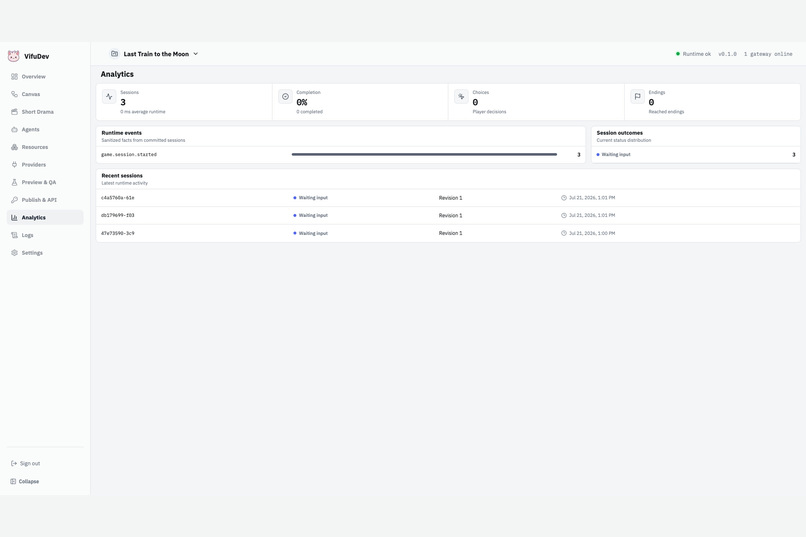Click the 0% Completion value

[x=302, y=102]
